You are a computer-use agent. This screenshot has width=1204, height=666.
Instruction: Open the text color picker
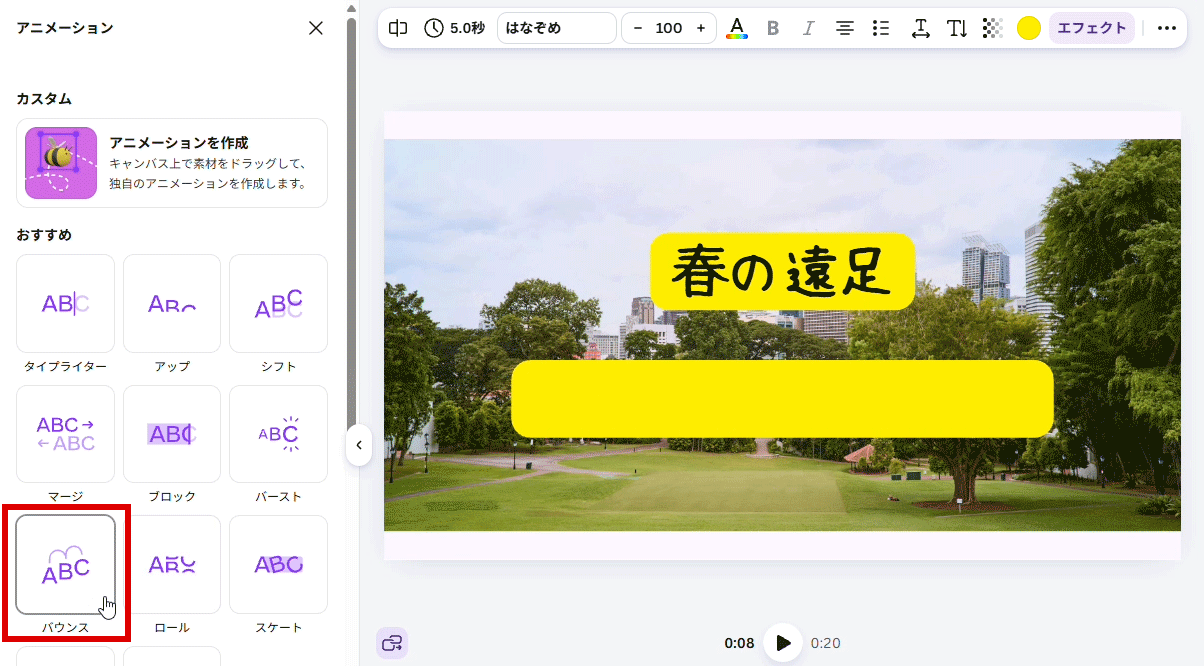click(737, 28)
